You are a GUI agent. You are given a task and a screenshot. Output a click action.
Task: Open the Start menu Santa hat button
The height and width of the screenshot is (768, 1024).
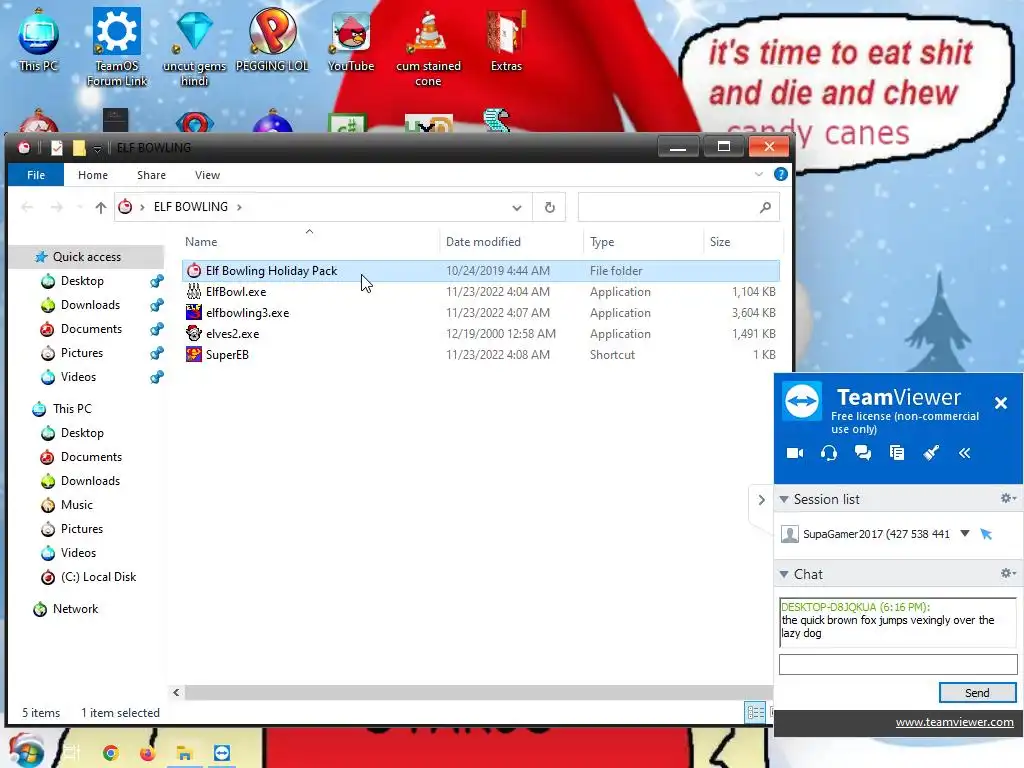point(26,751)
